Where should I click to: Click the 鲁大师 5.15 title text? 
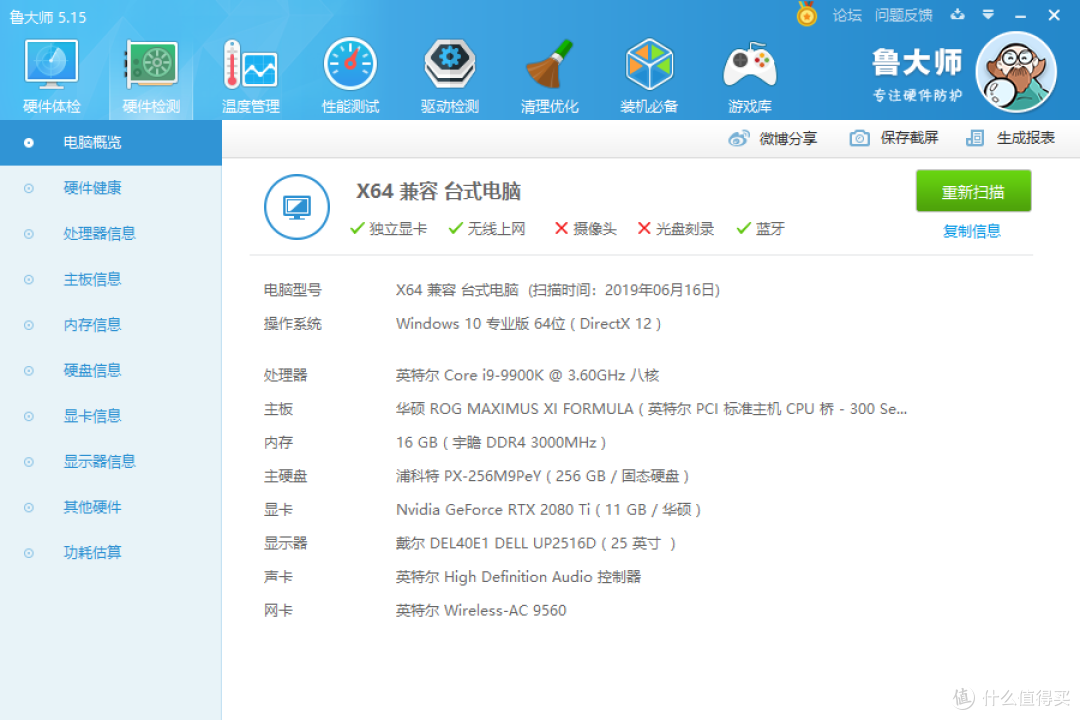point(48,17)
